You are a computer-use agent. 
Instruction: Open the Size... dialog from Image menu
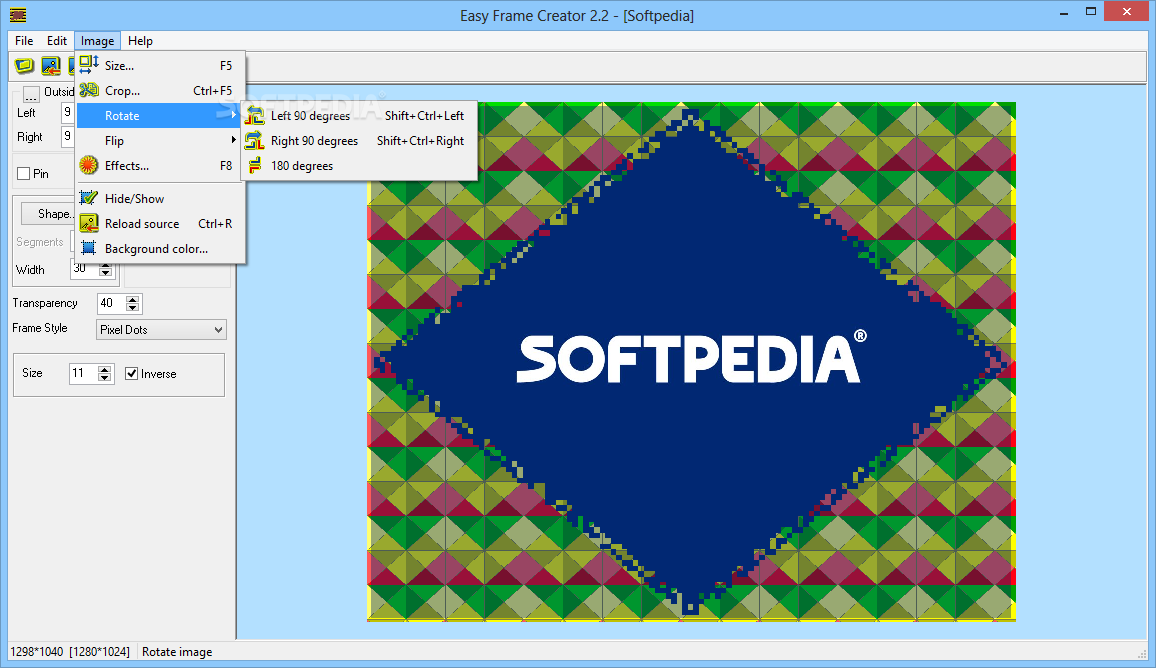(x=159, y=66)
